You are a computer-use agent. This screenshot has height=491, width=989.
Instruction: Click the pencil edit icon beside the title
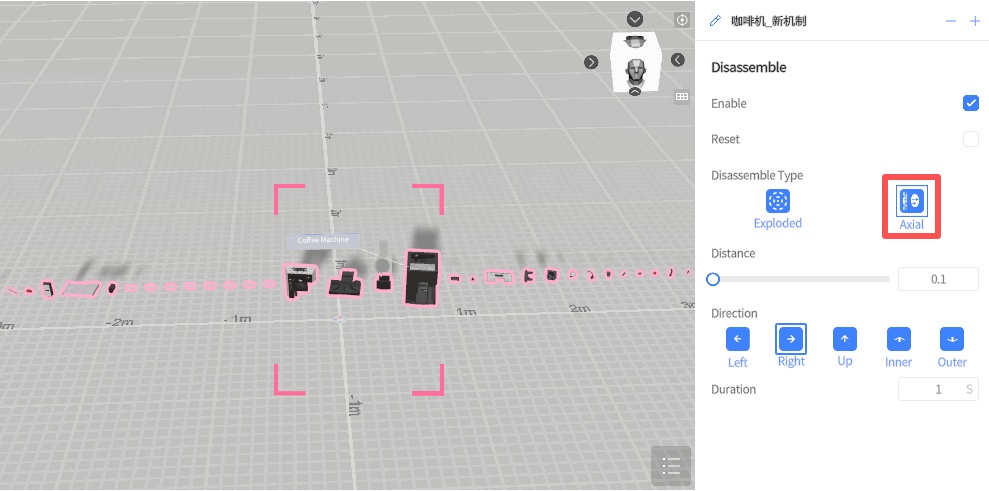click(x=715, y=21)
